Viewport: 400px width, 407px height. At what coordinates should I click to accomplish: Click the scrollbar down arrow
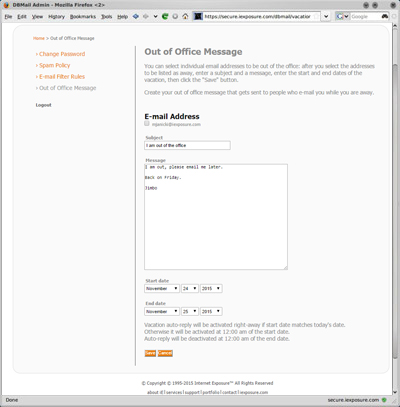(395, 392)
